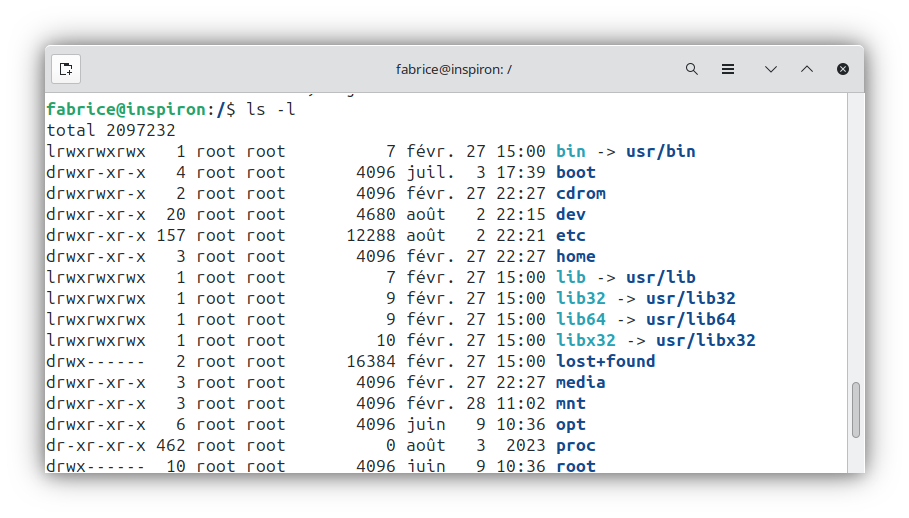Click the media directory entry
The height and width of the screenshot is (518, 909).
pos(581,382)
